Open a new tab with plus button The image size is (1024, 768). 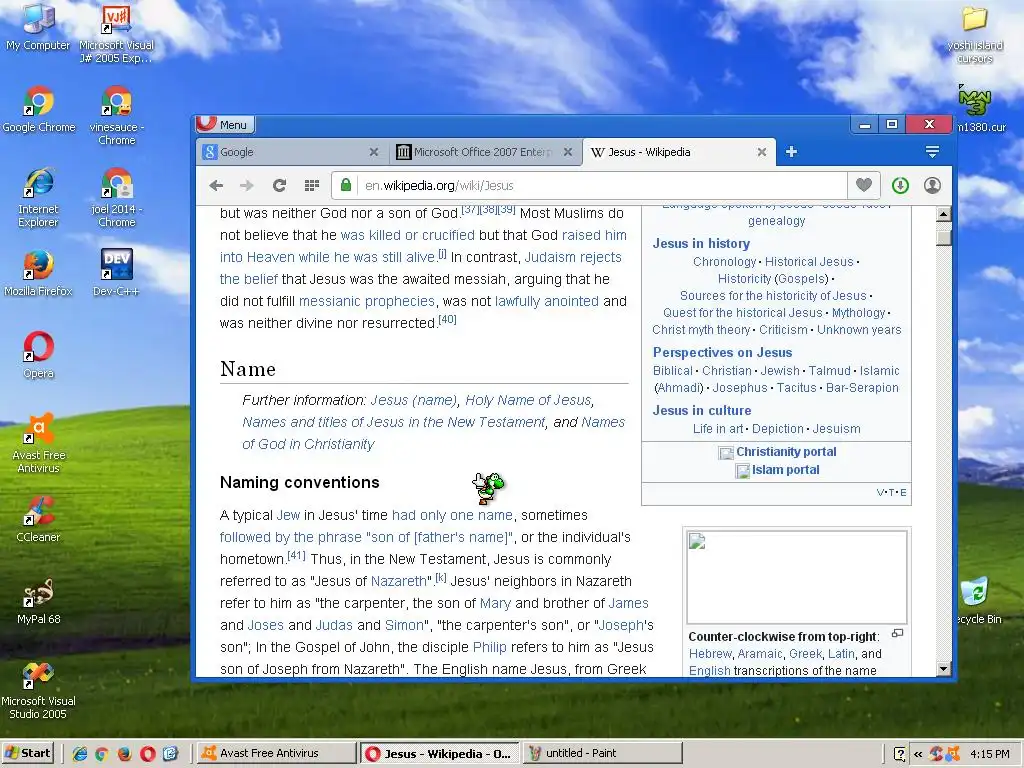coord(791,152)
